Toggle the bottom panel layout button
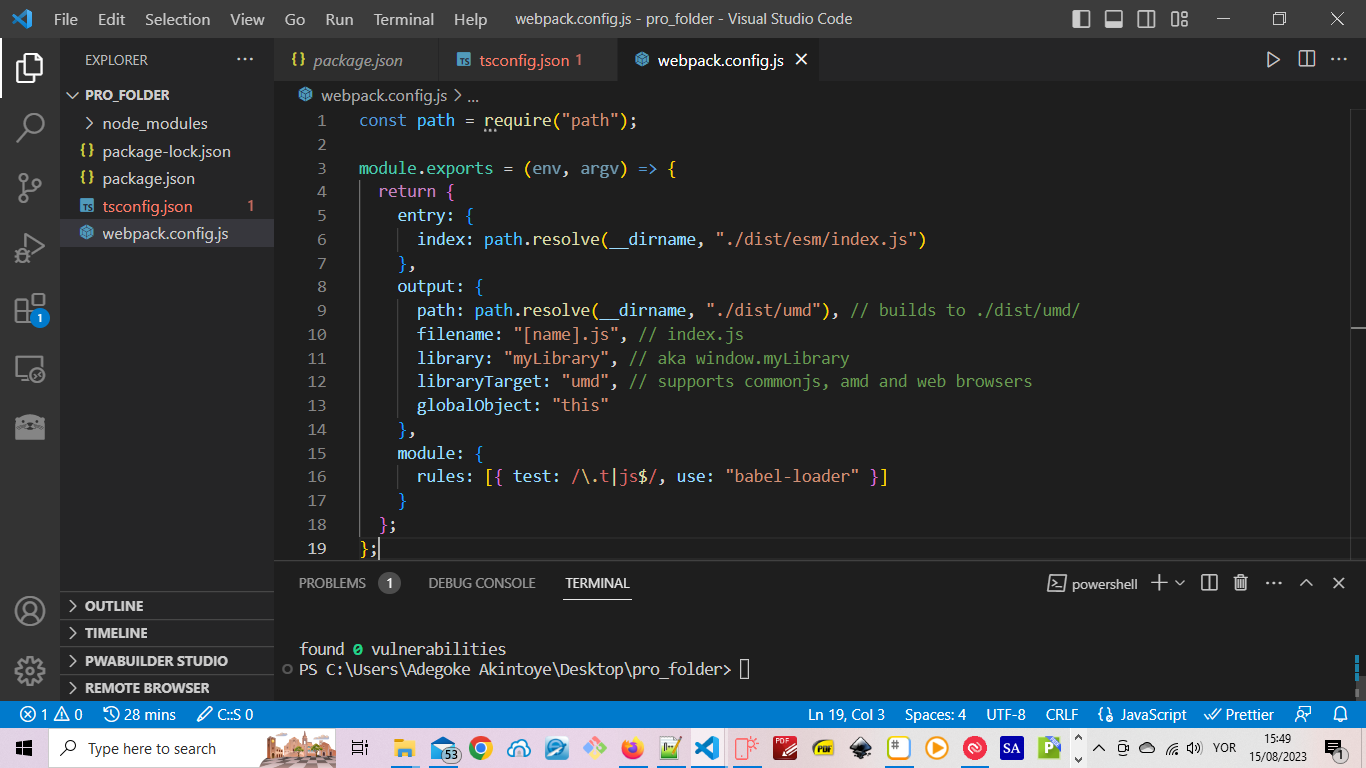Viewport: 1366px width, 768px height. (x=1114, y=20)
